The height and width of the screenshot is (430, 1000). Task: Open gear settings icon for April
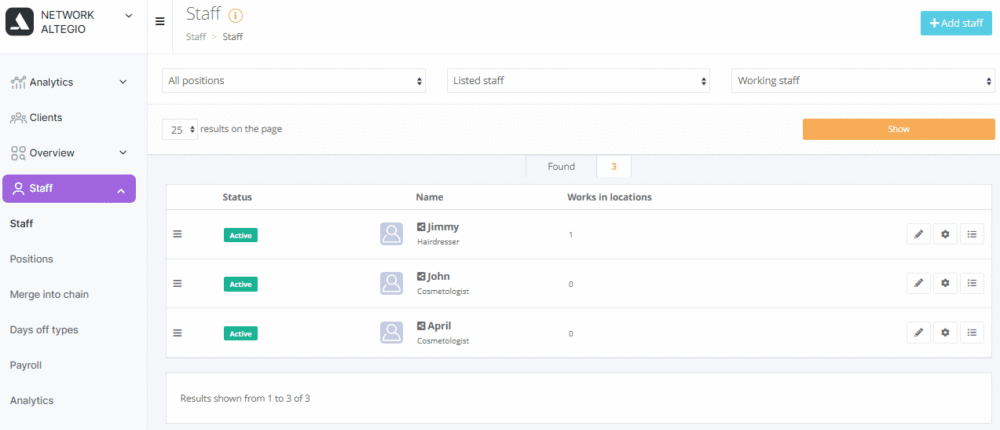tap(945, 332)
